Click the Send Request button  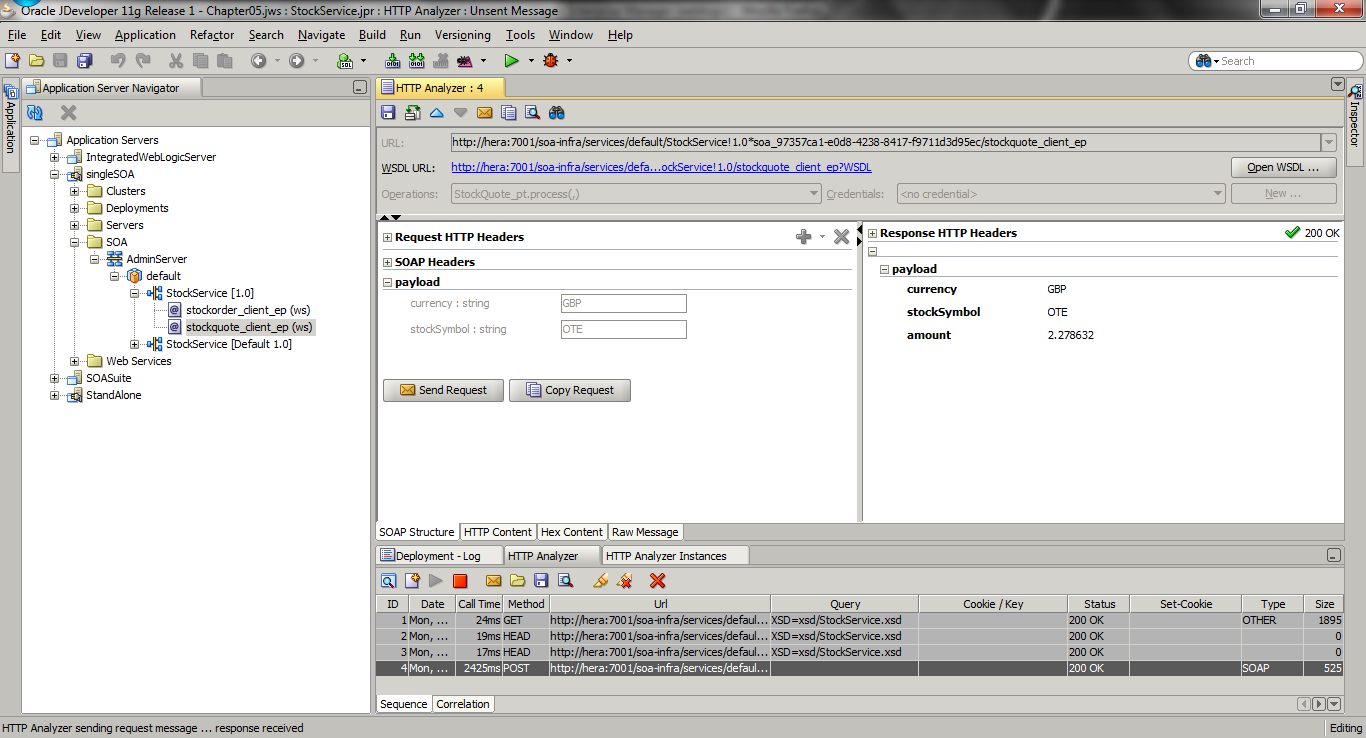tap(443, 390)
